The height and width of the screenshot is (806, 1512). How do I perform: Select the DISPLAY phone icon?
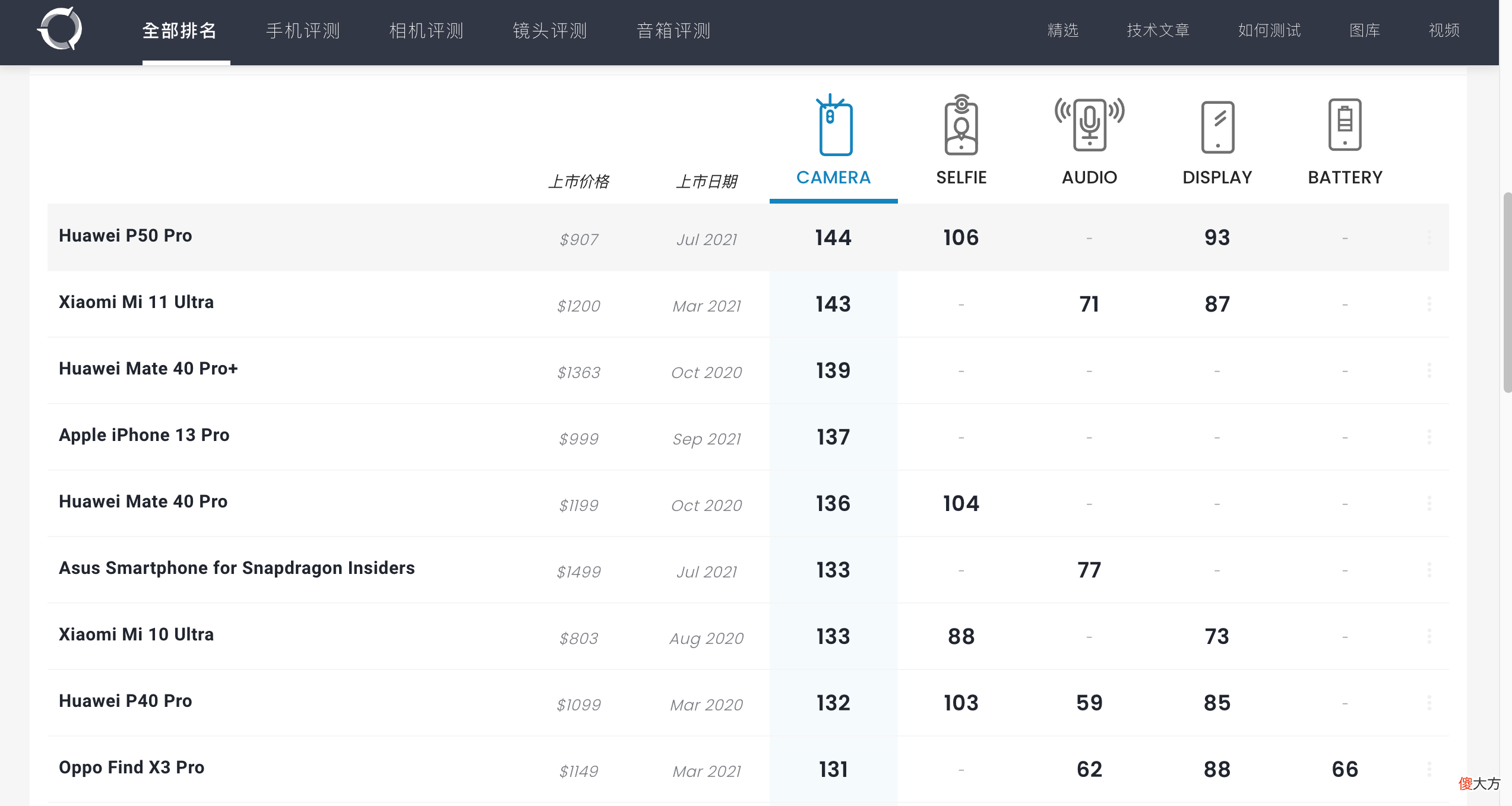[1217, 127]
